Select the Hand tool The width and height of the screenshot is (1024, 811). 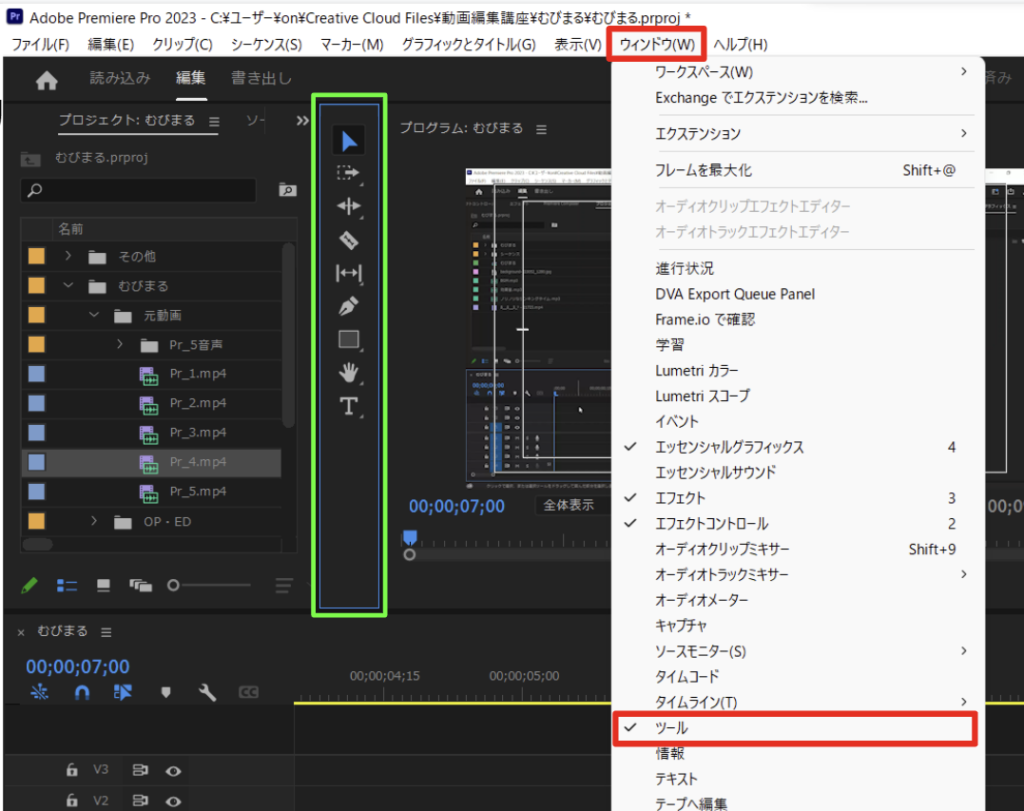[348, 372]
